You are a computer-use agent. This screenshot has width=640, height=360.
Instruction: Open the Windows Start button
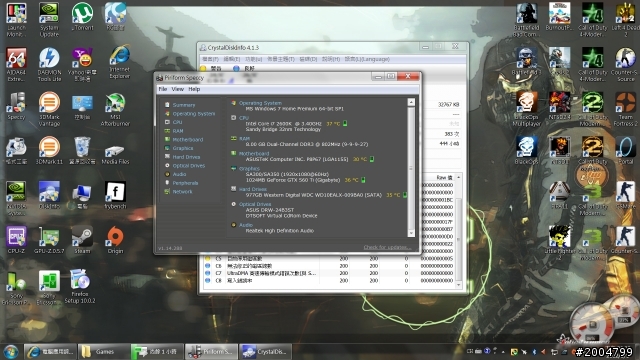point(11,351)
